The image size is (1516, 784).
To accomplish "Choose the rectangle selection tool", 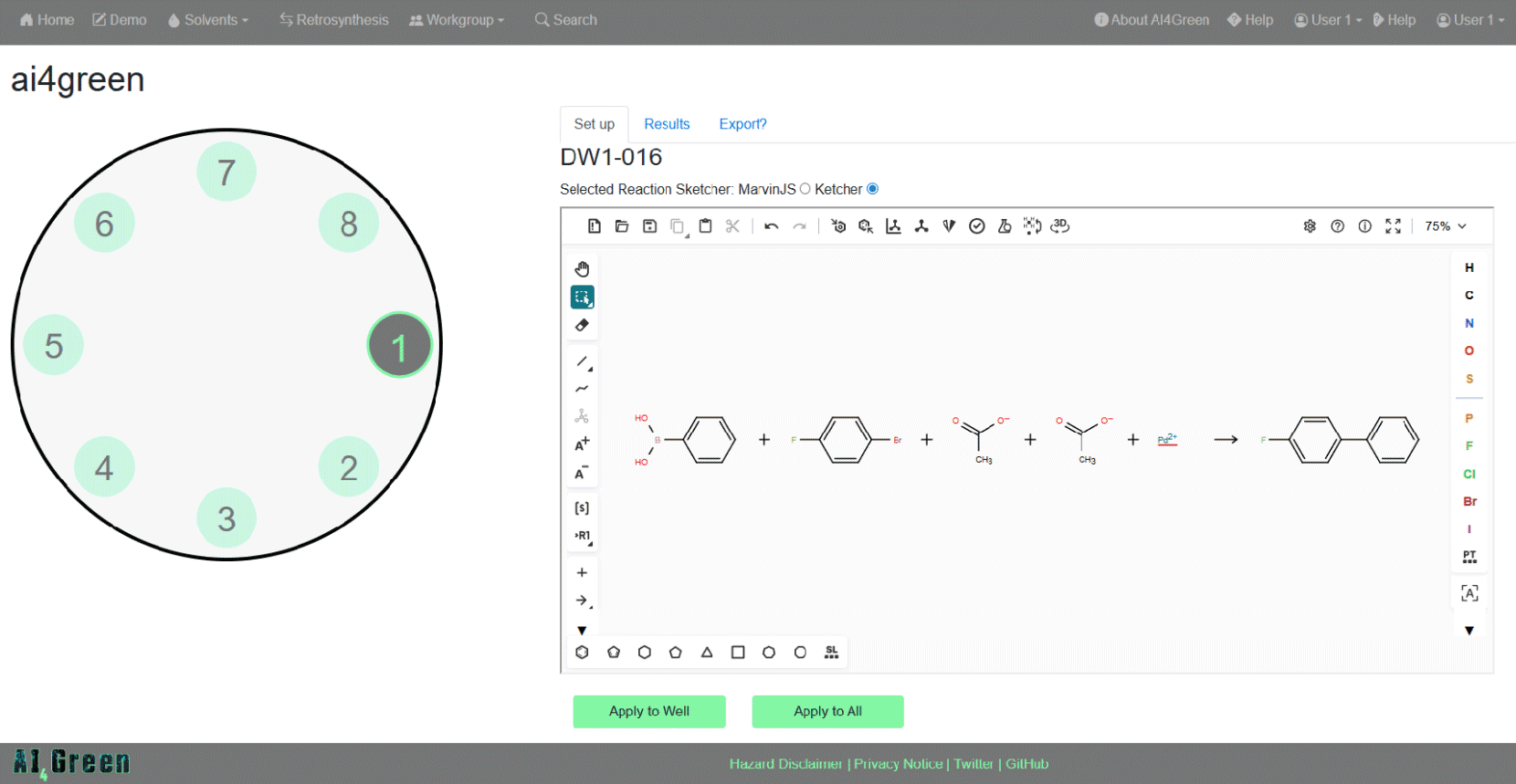I will point(582,297).
